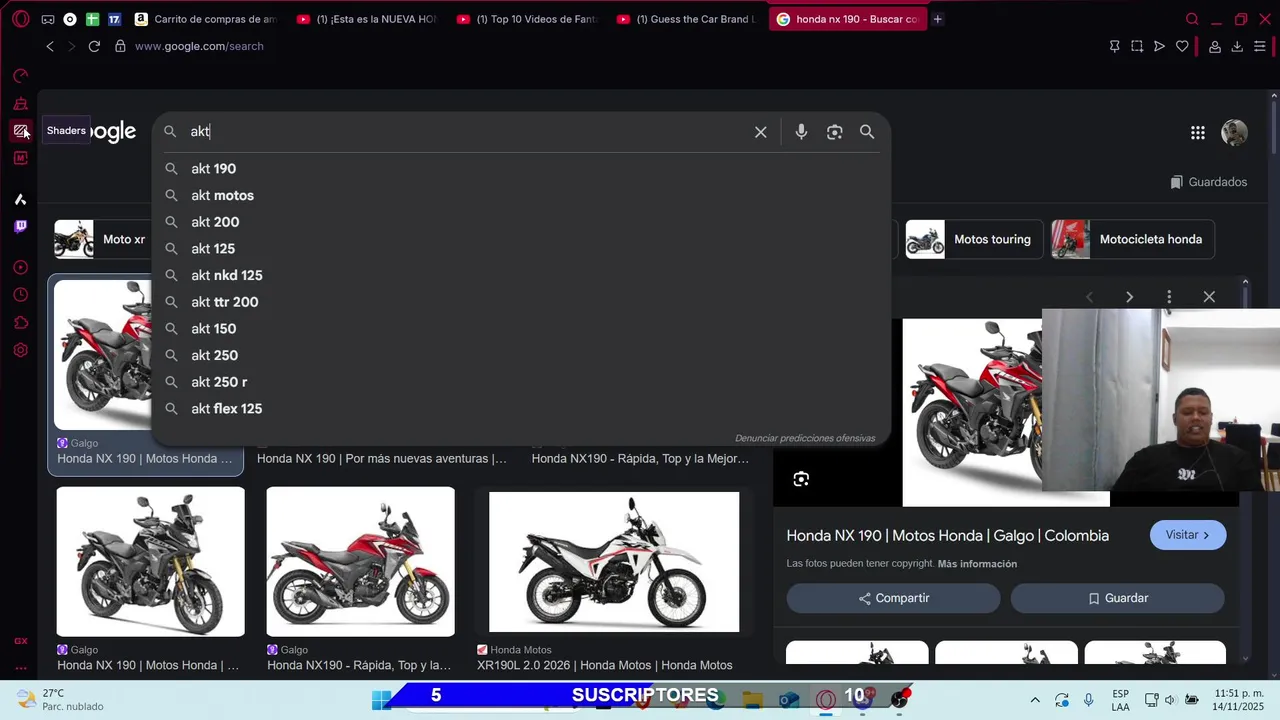
Task: Switch to Carrito de compras Amazon tab
Action: pos(205,19)
